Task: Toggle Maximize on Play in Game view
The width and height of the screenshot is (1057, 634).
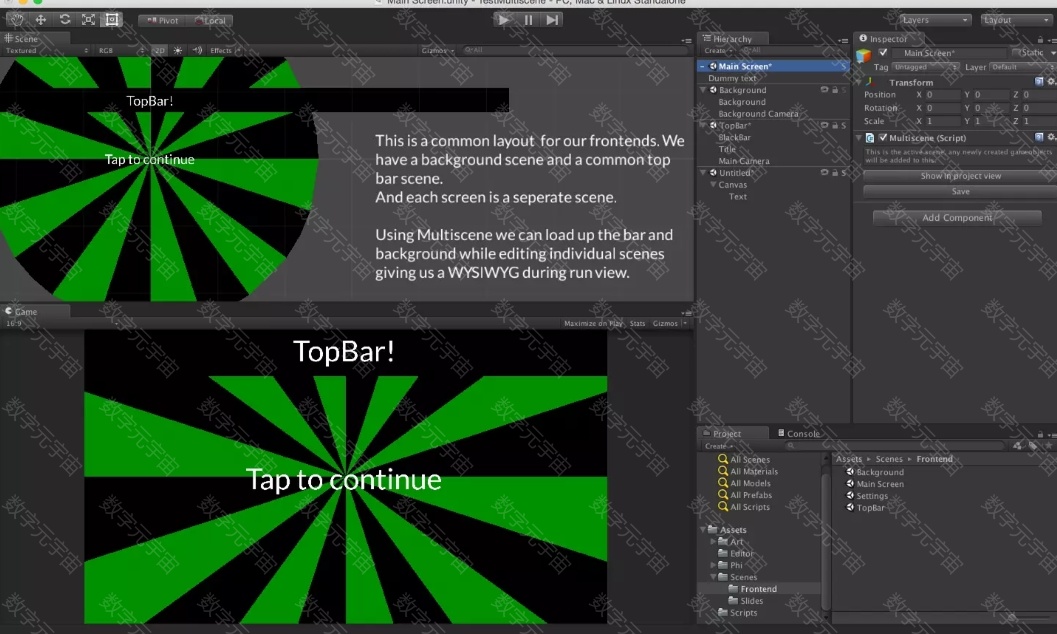Action: pyautogui.click(x=593, y=323)
